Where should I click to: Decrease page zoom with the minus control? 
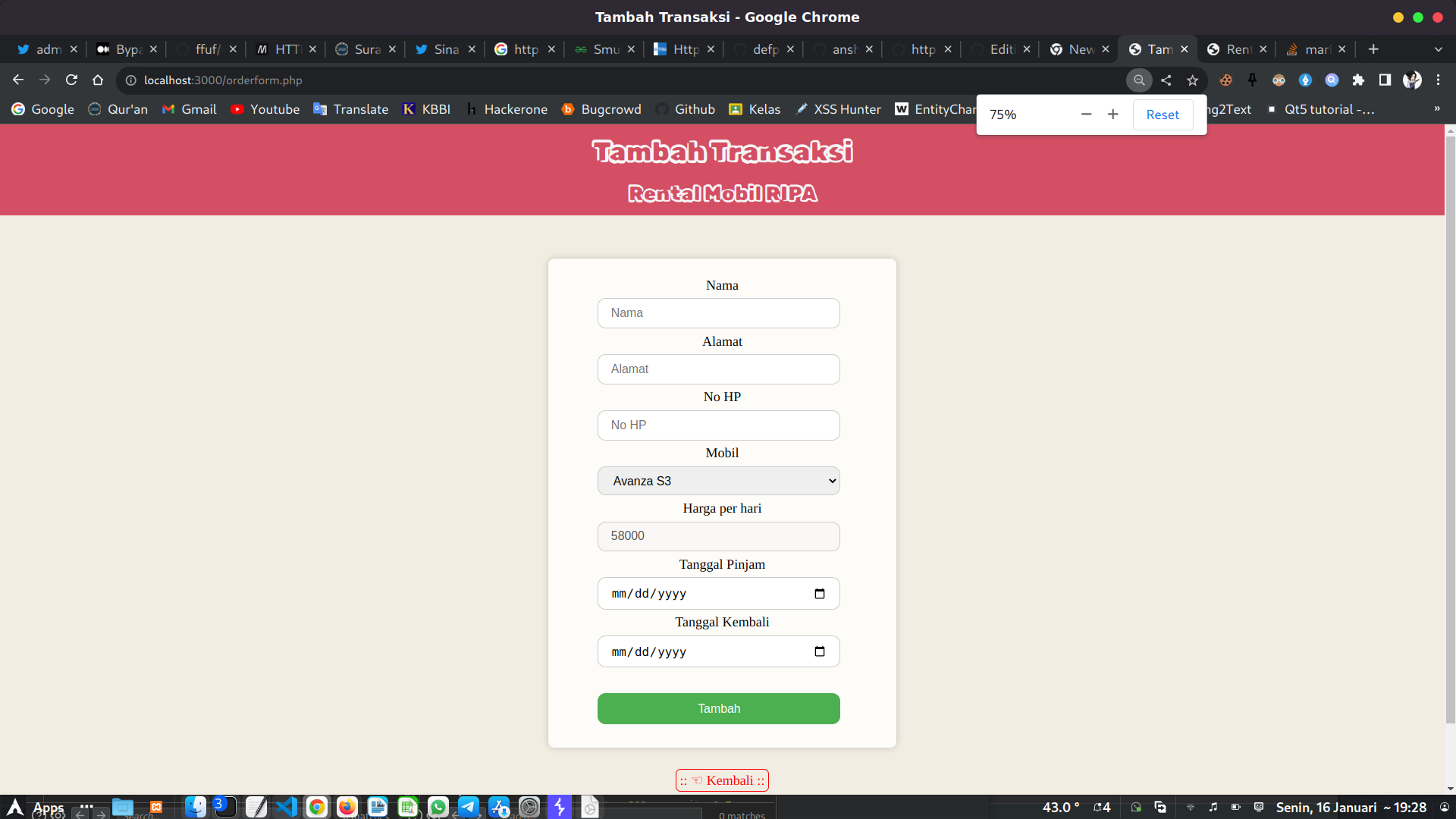(x=1086, y=115)
